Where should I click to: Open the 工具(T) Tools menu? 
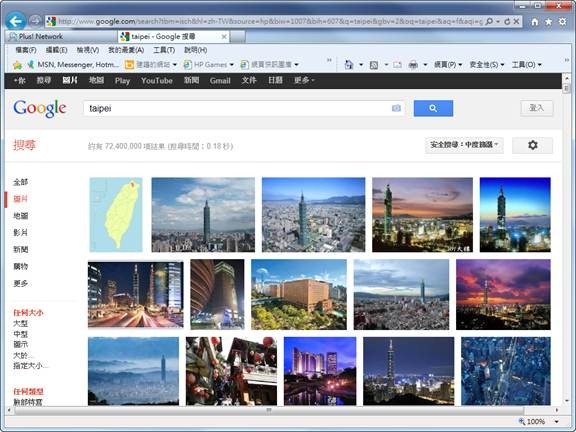(164, 50)
